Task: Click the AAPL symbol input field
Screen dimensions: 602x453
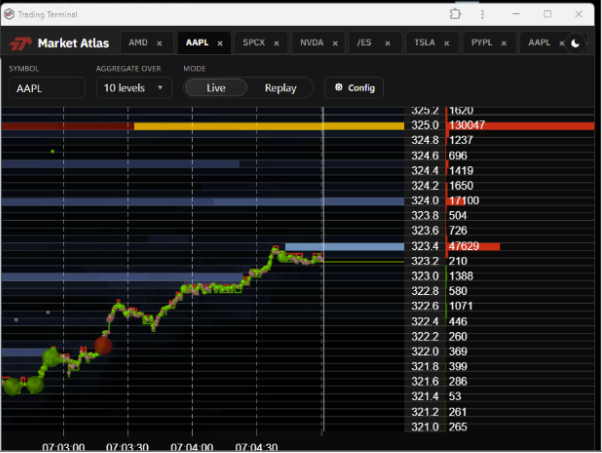Action: [x=47, y=88]
